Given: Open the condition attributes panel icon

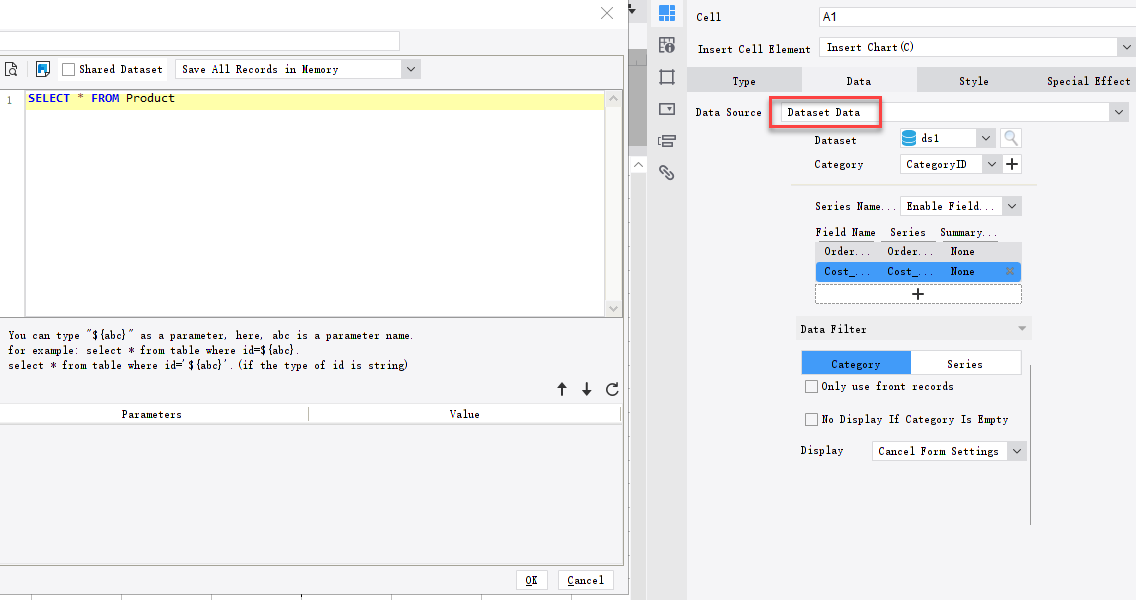Looking at the screenshot, I should (667, 141).
